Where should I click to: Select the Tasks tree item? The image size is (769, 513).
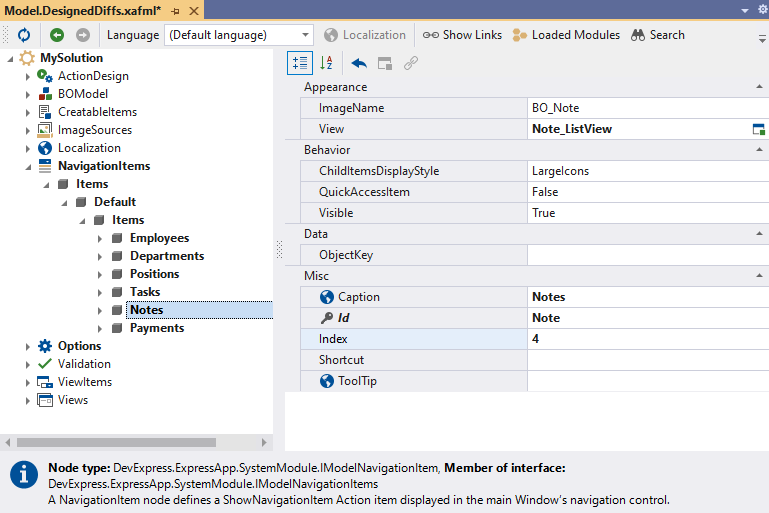pos(145,292)
